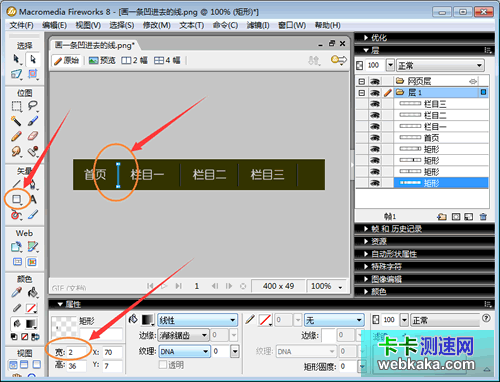Select the Pointer tool

click(x=16, y=59)
